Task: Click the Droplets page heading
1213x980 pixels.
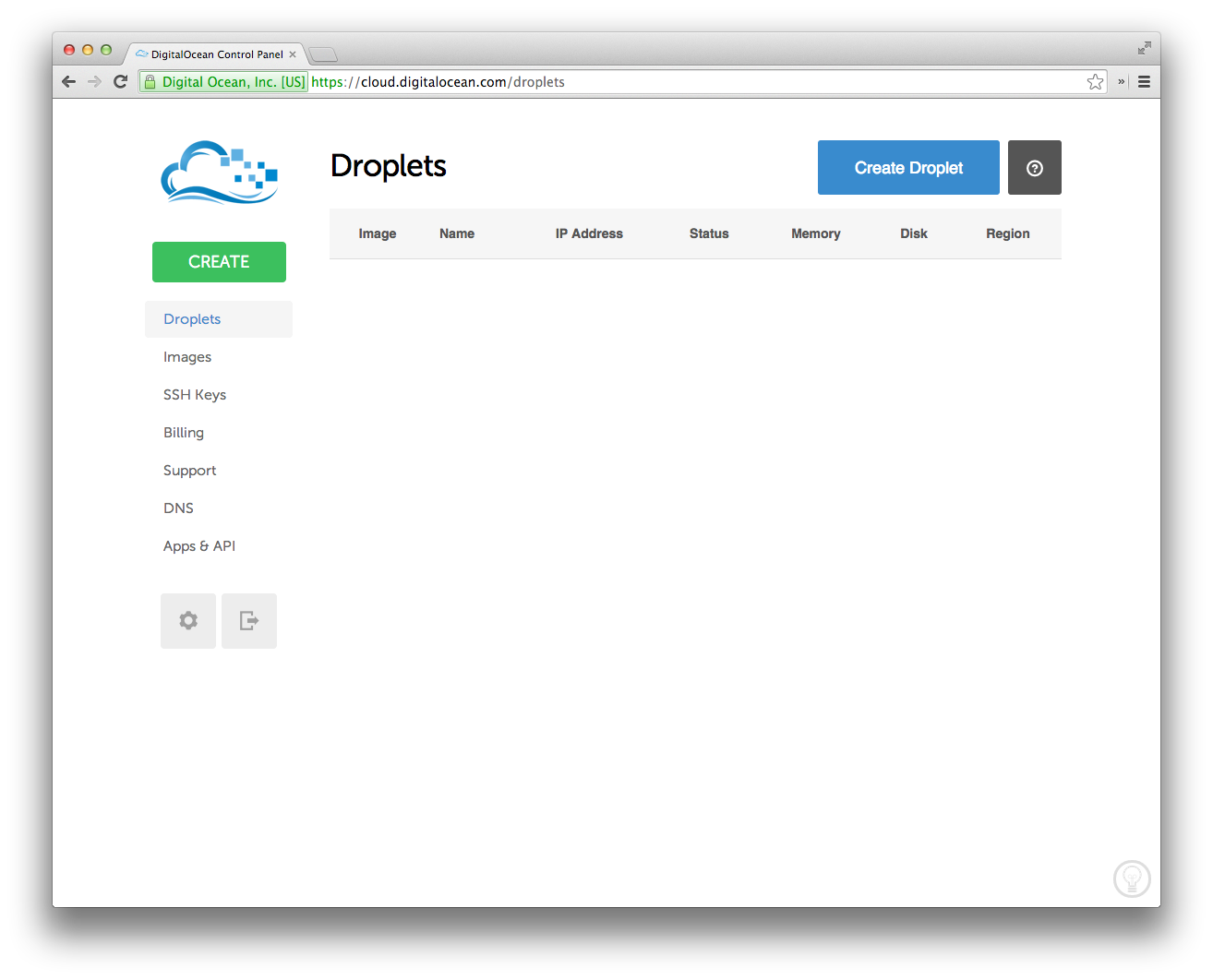Action: click(389, 166)
